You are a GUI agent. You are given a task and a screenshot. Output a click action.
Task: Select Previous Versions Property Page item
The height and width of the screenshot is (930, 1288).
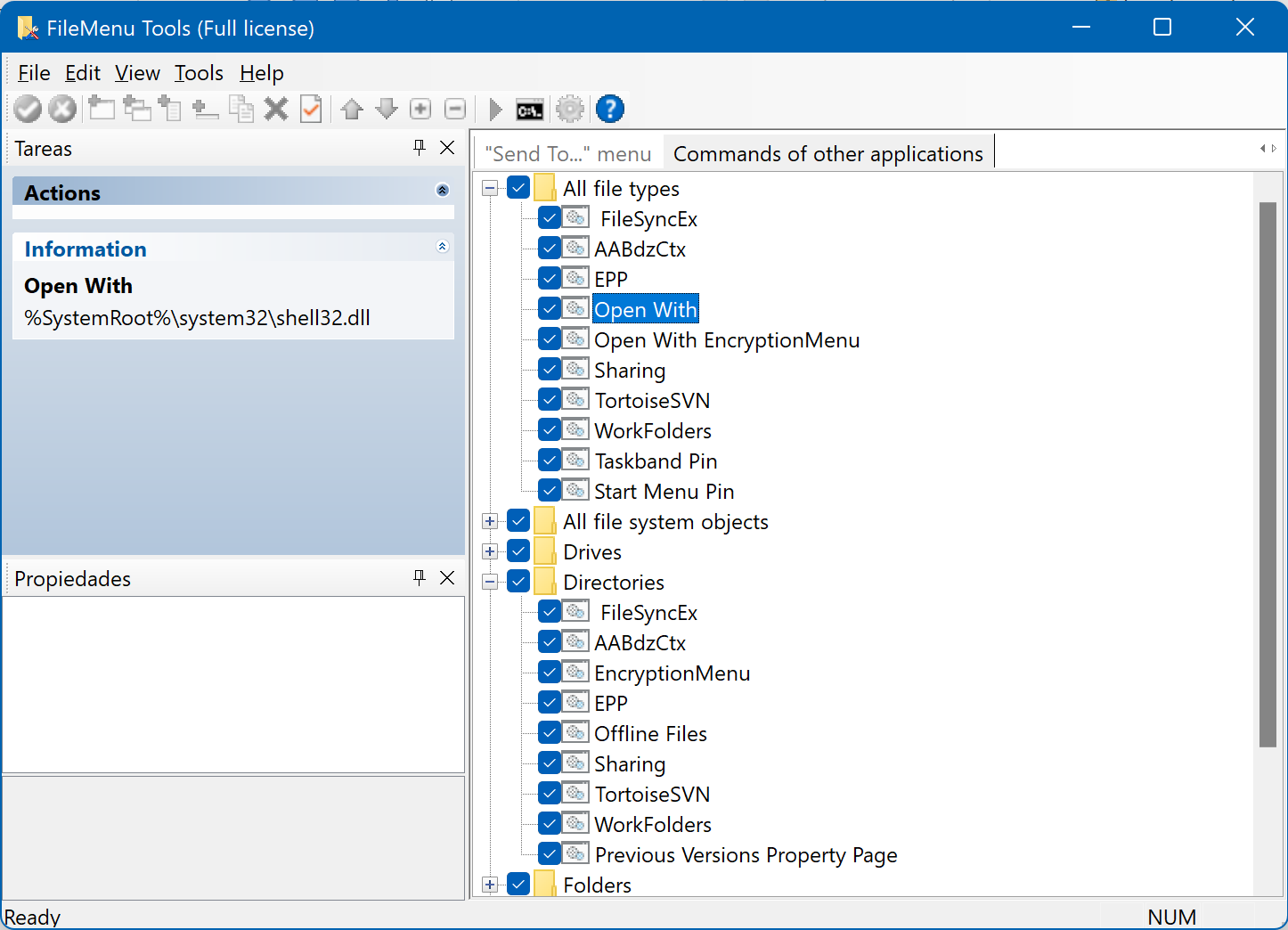click(x=746, y=854)
